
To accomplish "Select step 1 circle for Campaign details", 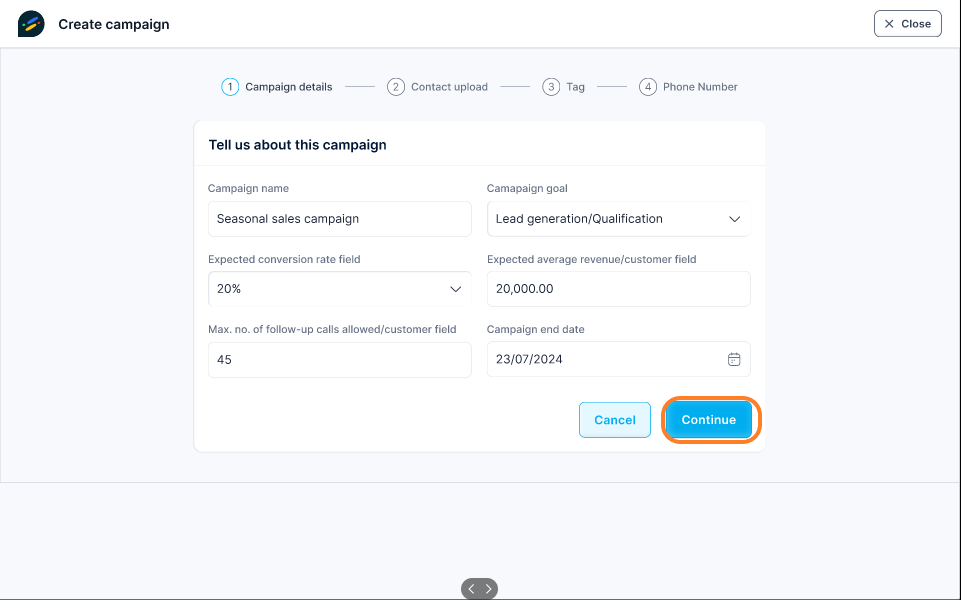I will [230, 87].
